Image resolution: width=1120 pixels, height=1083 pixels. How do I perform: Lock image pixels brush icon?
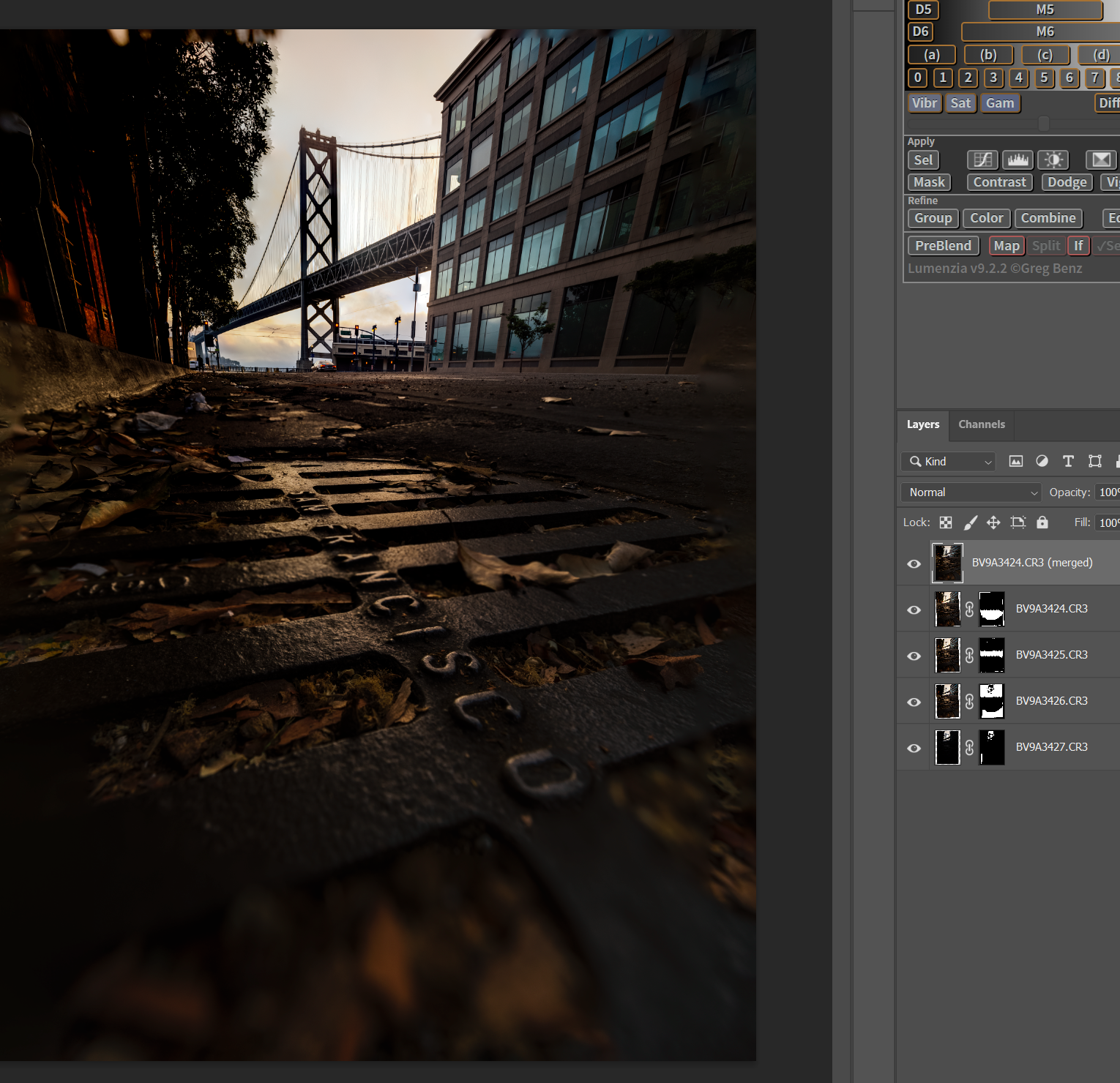point(970,522)
